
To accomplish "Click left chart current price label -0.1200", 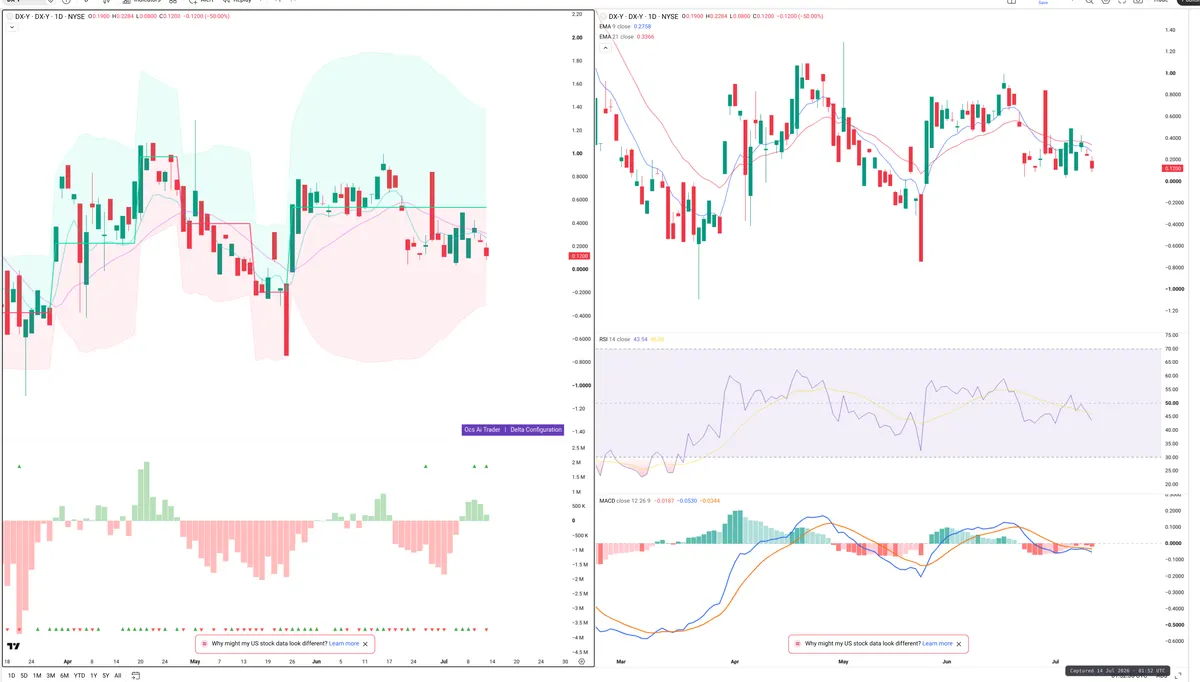I will [x=578, y=257].
